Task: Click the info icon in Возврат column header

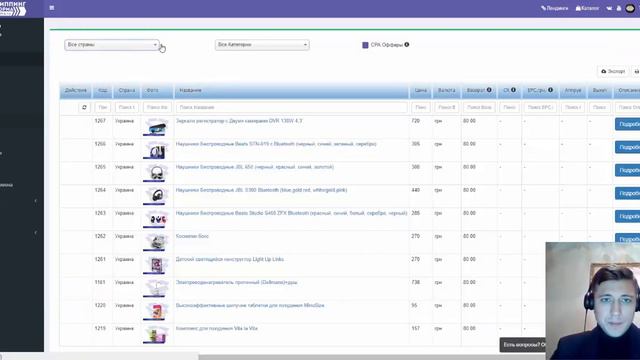Action: 489,90
